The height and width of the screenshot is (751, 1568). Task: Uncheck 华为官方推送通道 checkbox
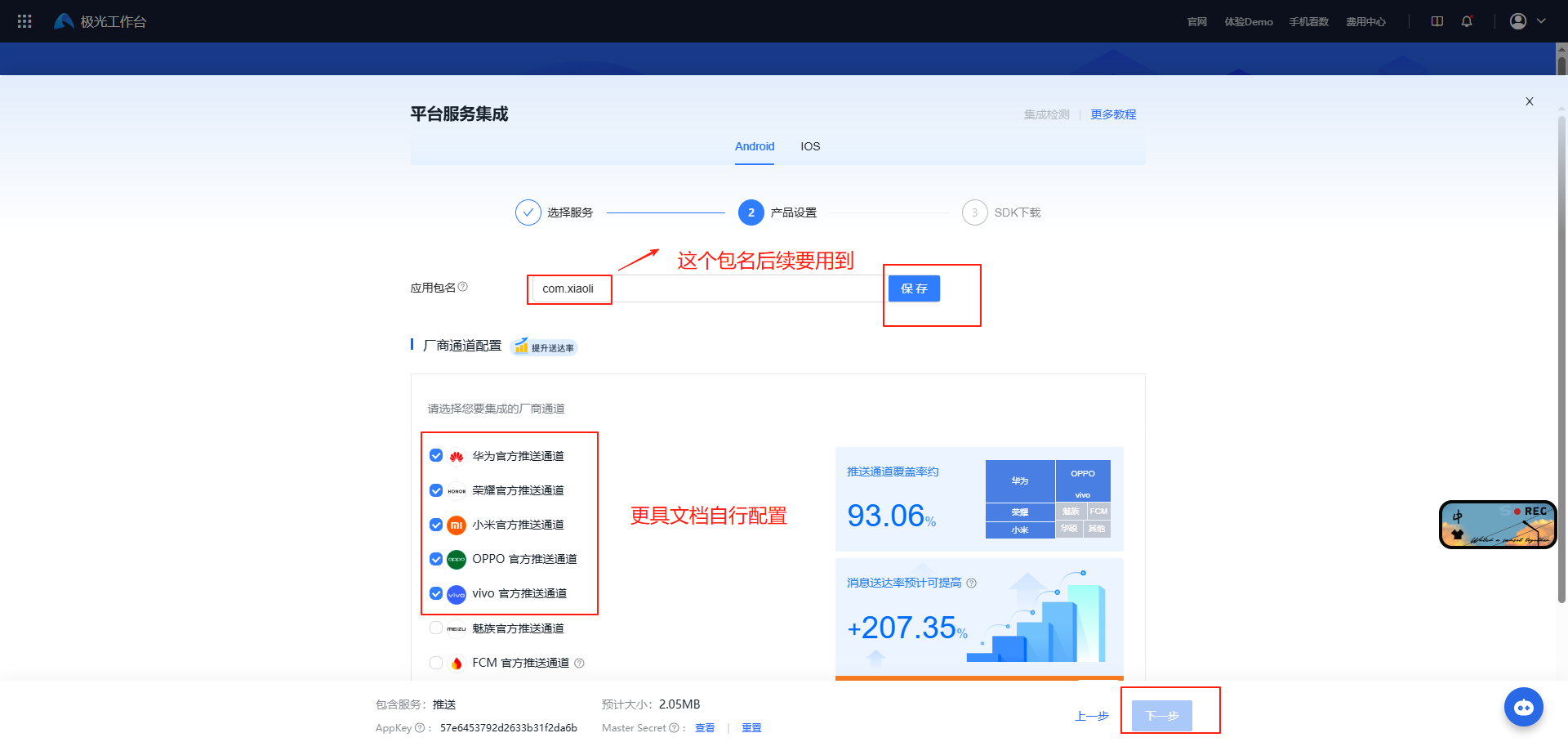click(x=436, y=455)
